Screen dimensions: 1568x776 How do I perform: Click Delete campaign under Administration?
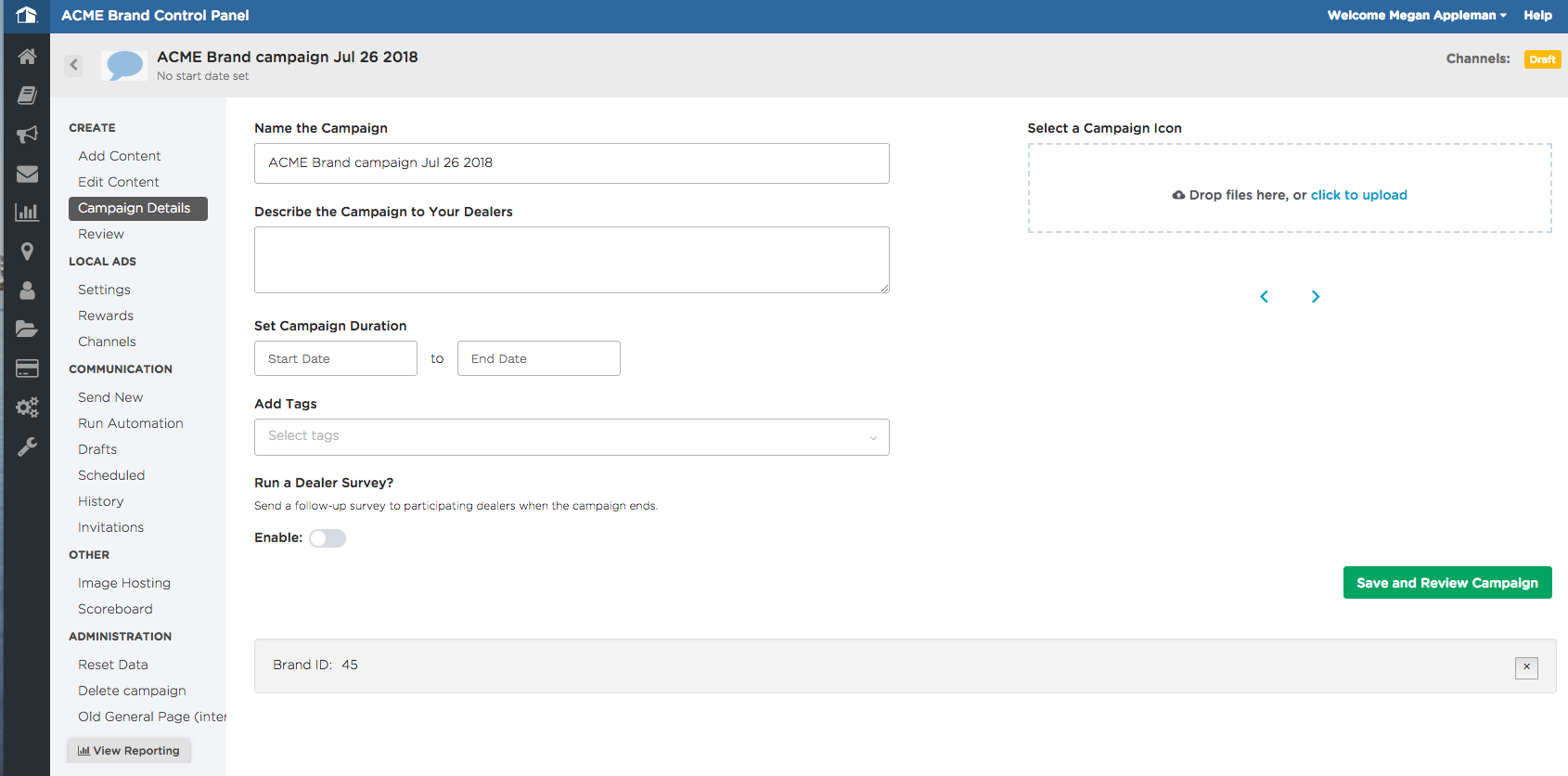pyautogui.click(x=132, y=691)
